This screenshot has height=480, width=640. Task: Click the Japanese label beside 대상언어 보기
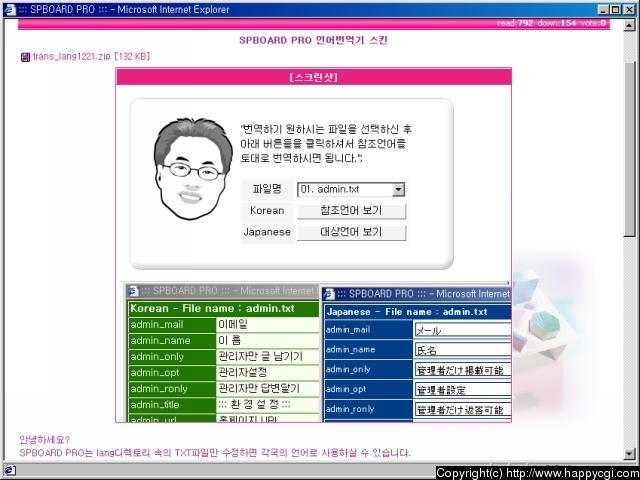pyautogui.click(x=267, y=232)
